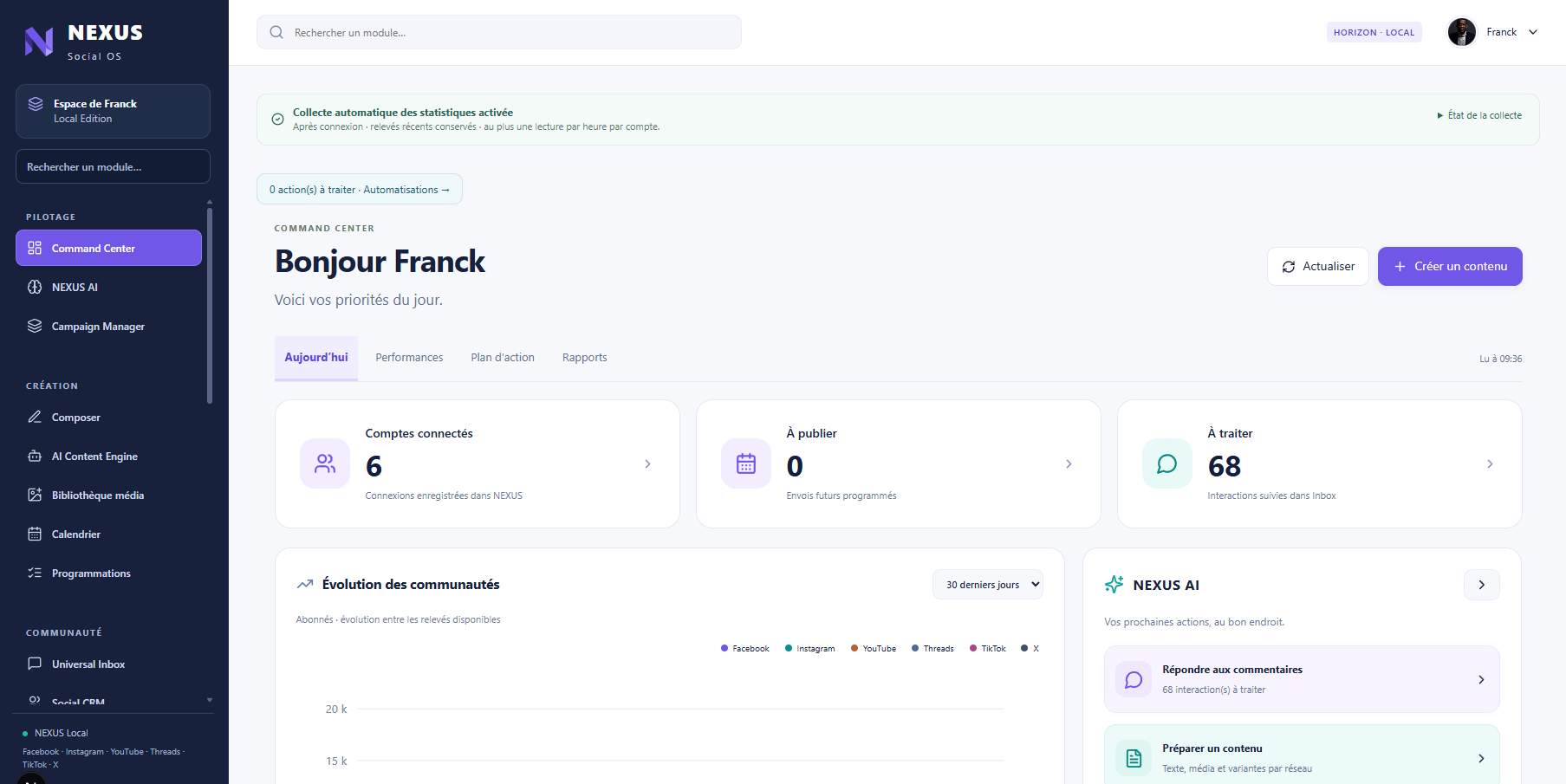Open the 30 derniers jours dropdown
The width and height of the screenshot is (1566, 784).
point(988,585)
